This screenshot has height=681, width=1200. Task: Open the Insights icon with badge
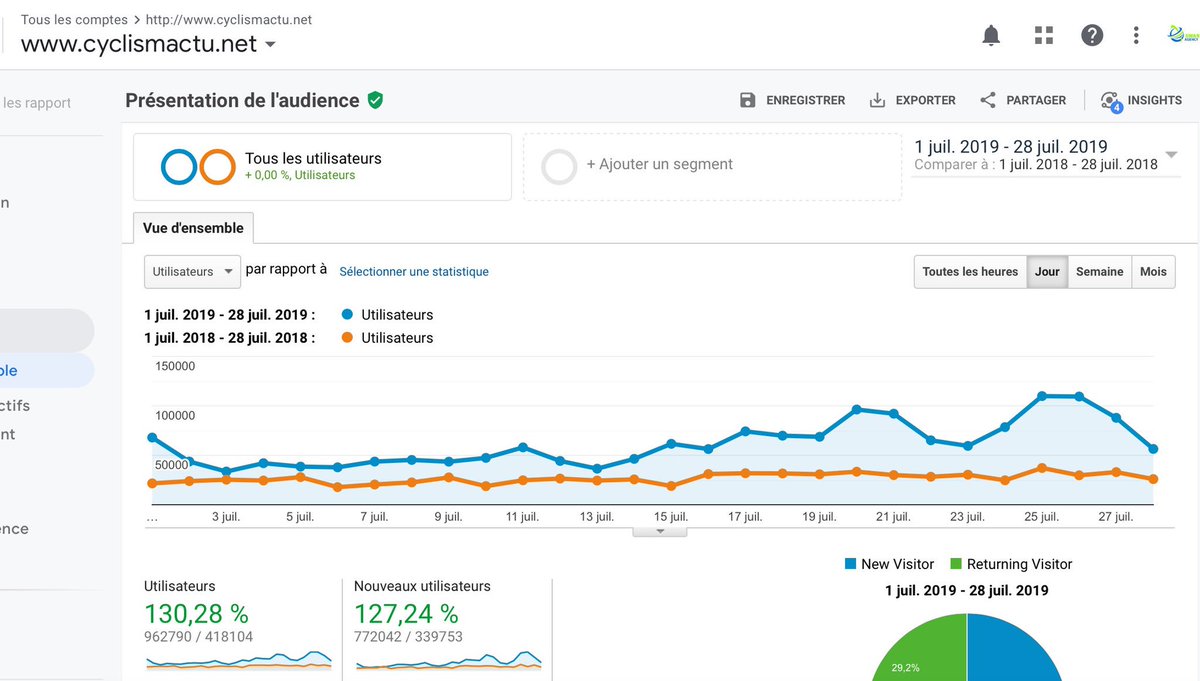coord(1110,101)
